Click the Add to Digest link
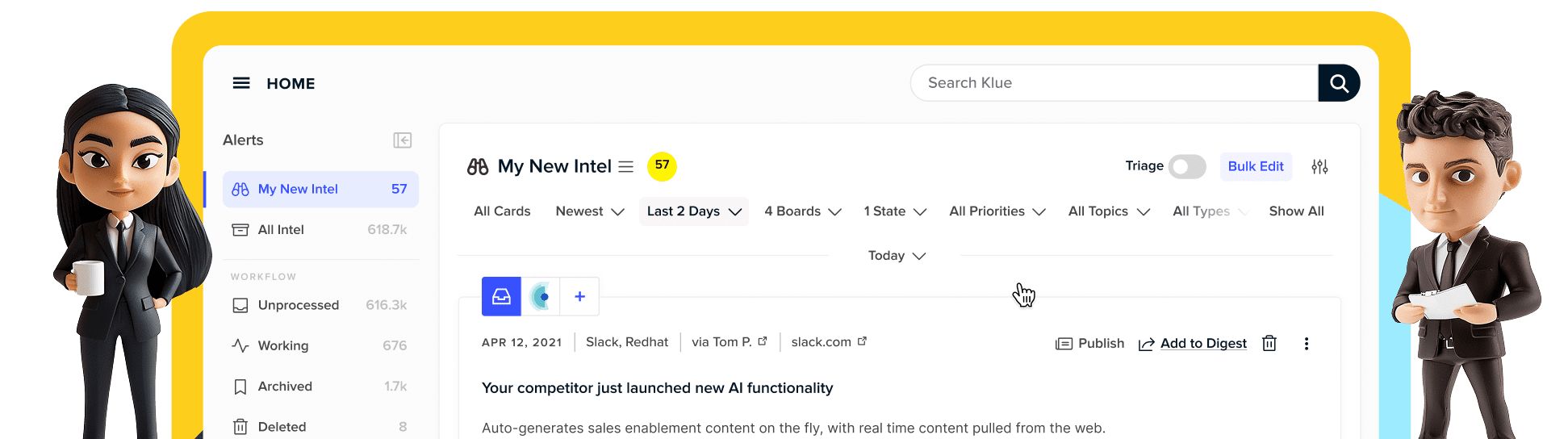The height and width of the screenshot is (439, 1568). pyautogui.click(x=1202, y=344)
